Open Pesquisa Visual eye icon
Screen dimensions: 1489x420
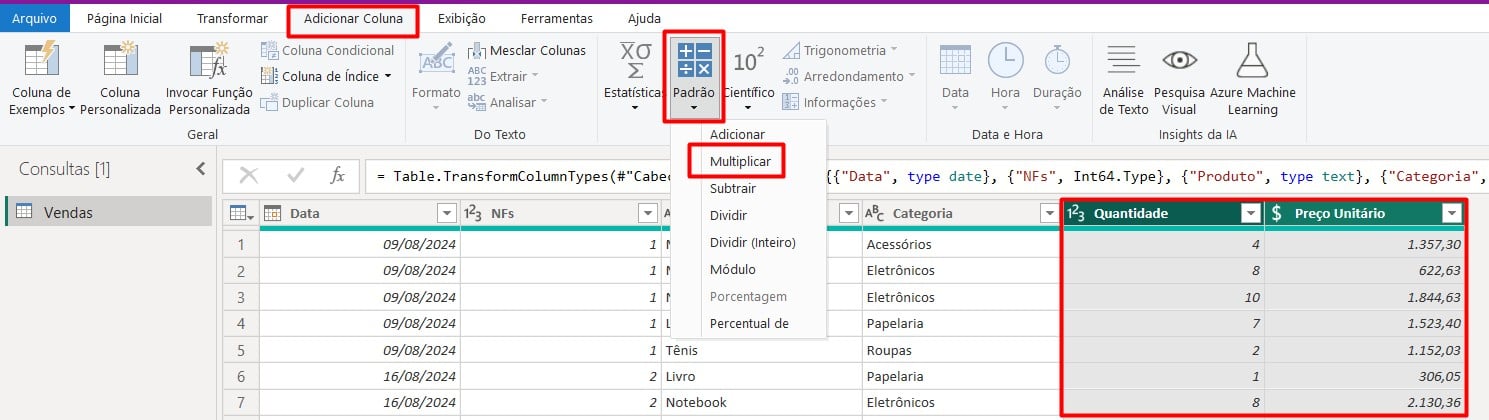1180,61
